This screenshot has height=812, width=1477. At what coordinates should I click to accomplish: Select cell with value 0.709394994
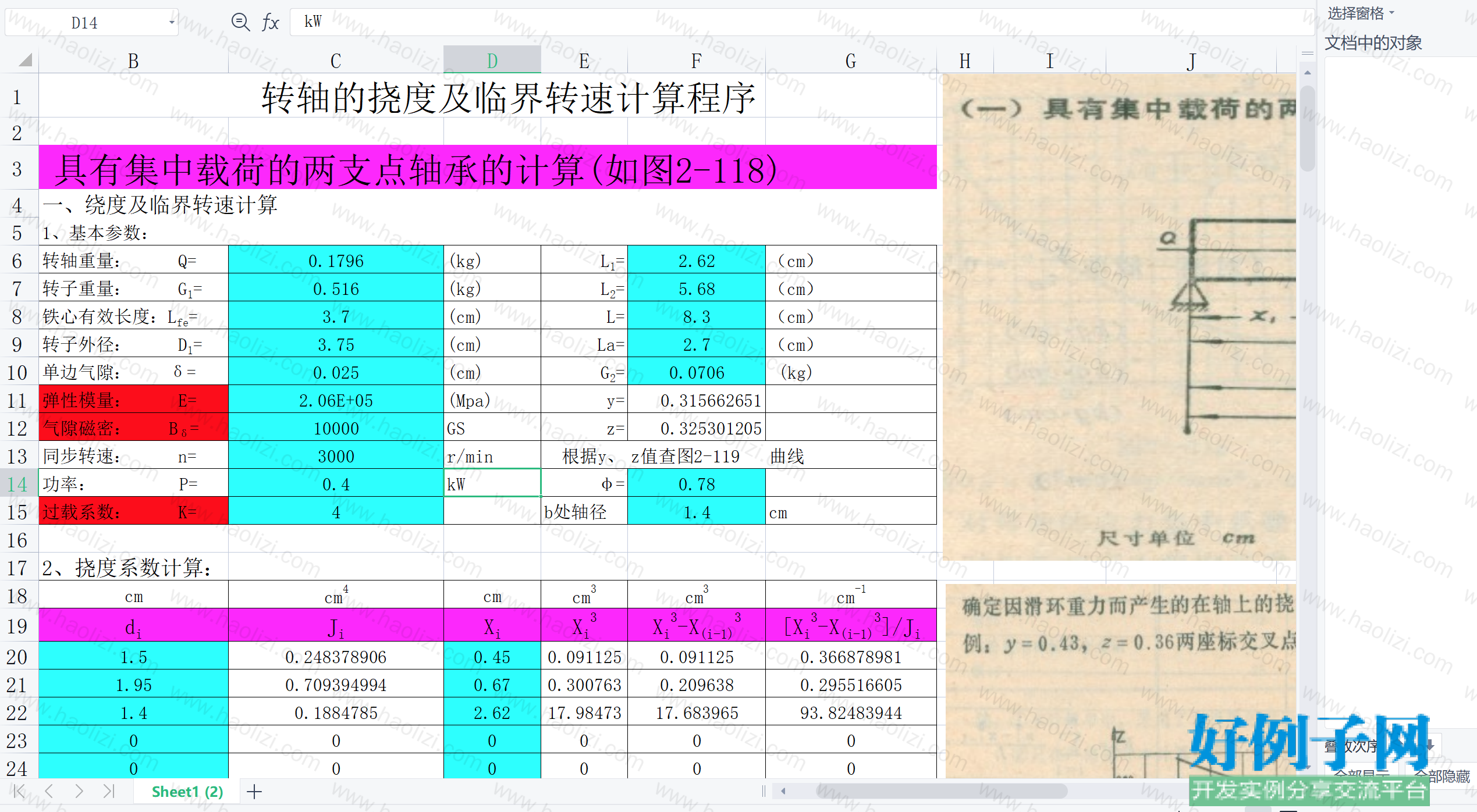point(336,684)
